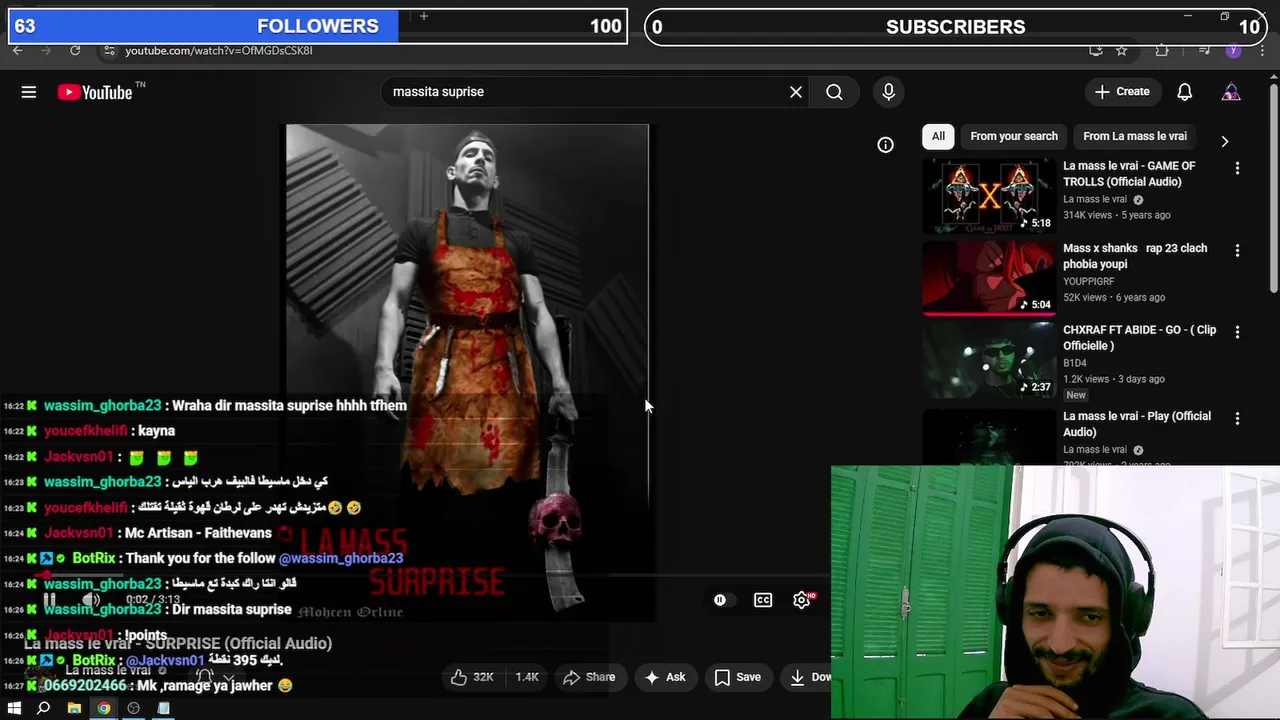Switch to Chrome in the taskbar
Image resolution: width=1280 pixels, height=720 pixels.
103,708
